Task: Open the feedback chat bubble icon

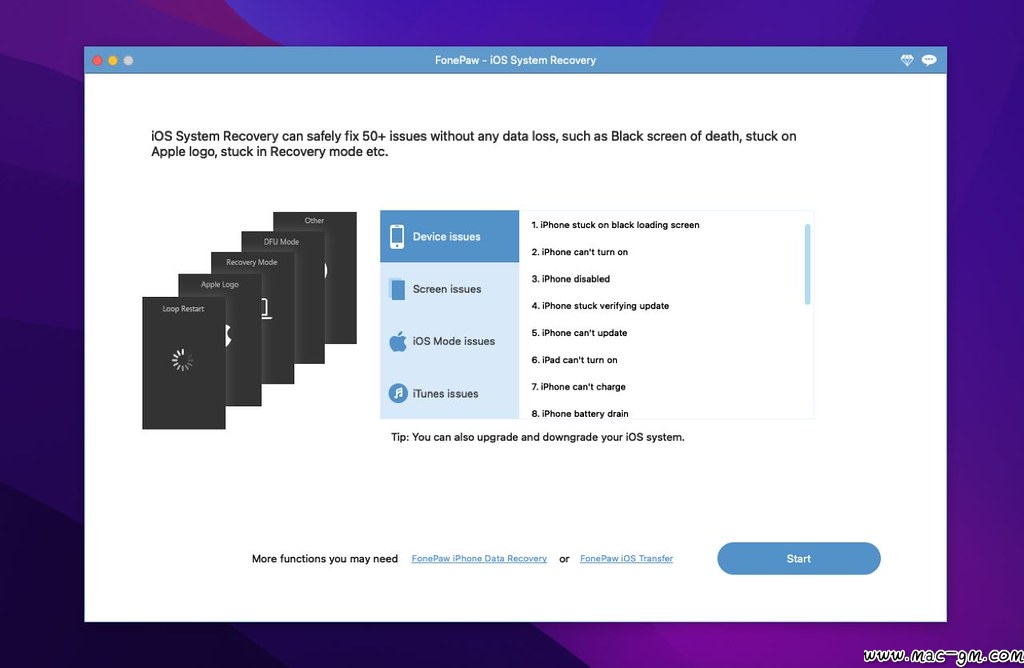Action: point(929,60)
